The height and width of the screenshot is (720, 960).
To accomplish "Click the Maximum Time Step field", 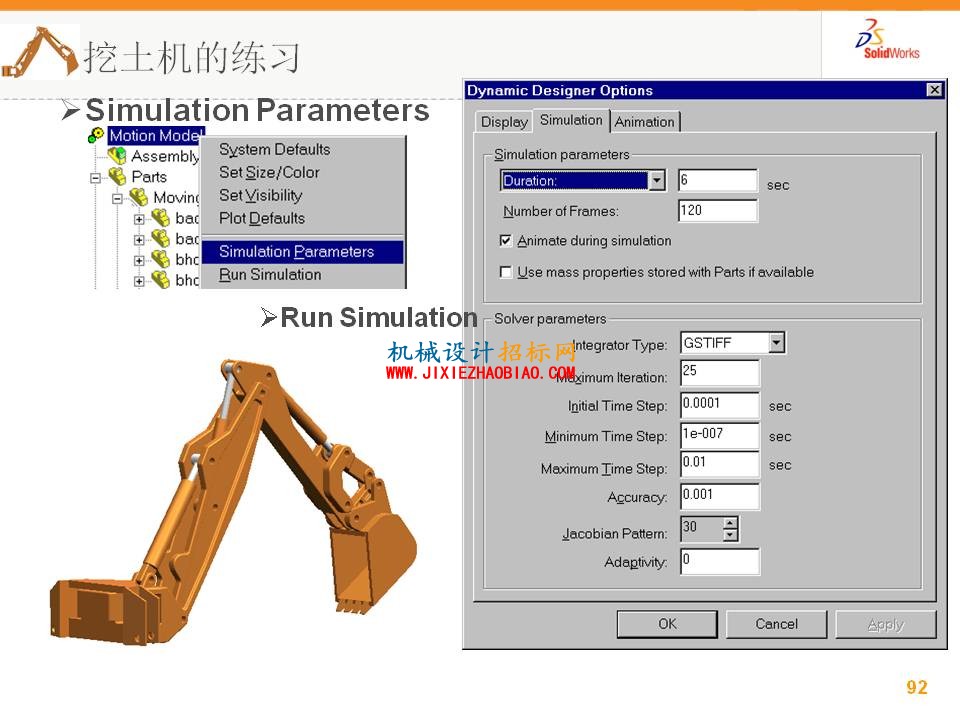I will pyautogui.click(x=720, y=463).
